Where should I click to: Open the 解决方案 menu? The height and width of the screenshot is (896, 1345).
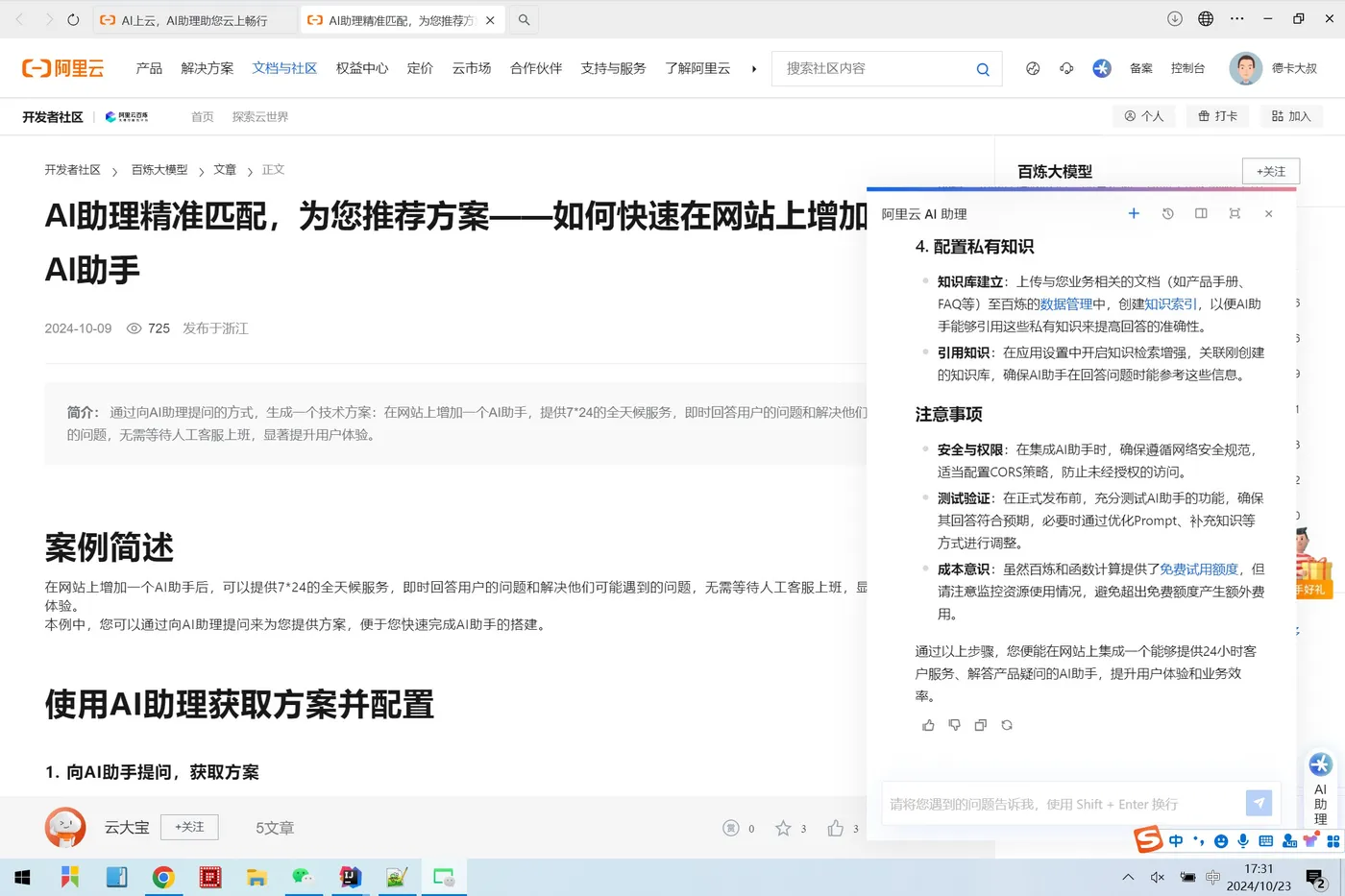208,68
